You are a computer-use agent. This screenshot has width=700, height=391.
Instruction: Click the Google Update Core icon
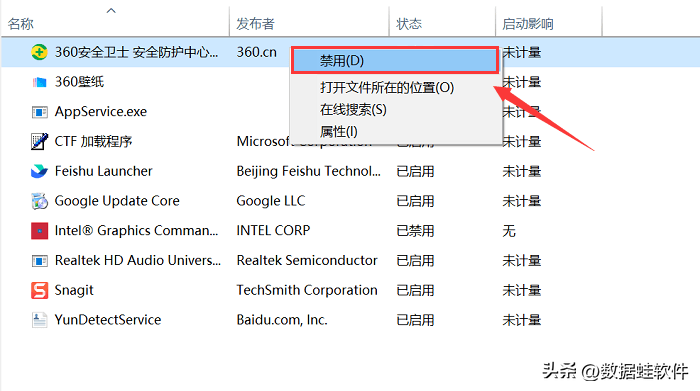coord(39,201)
